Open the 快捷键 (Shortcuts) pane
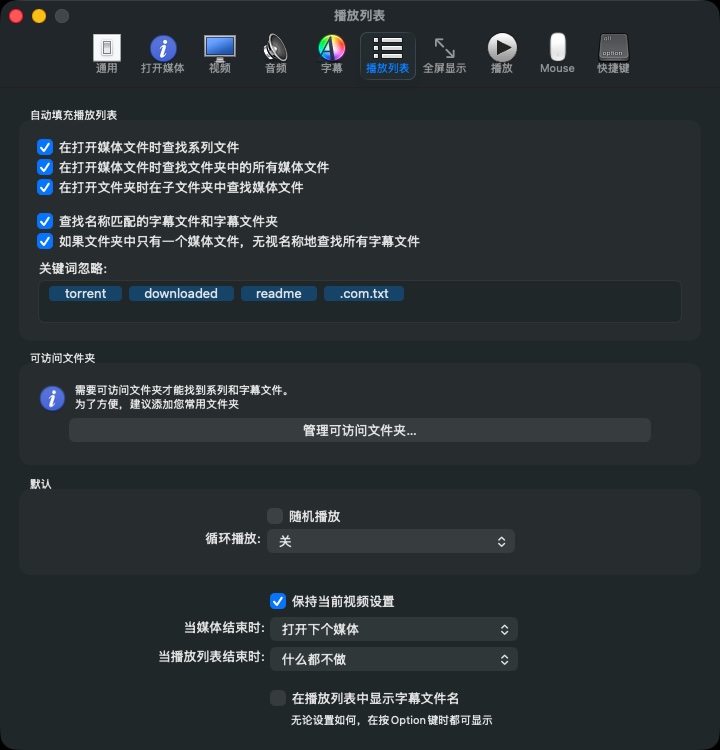 click(613, 53)
